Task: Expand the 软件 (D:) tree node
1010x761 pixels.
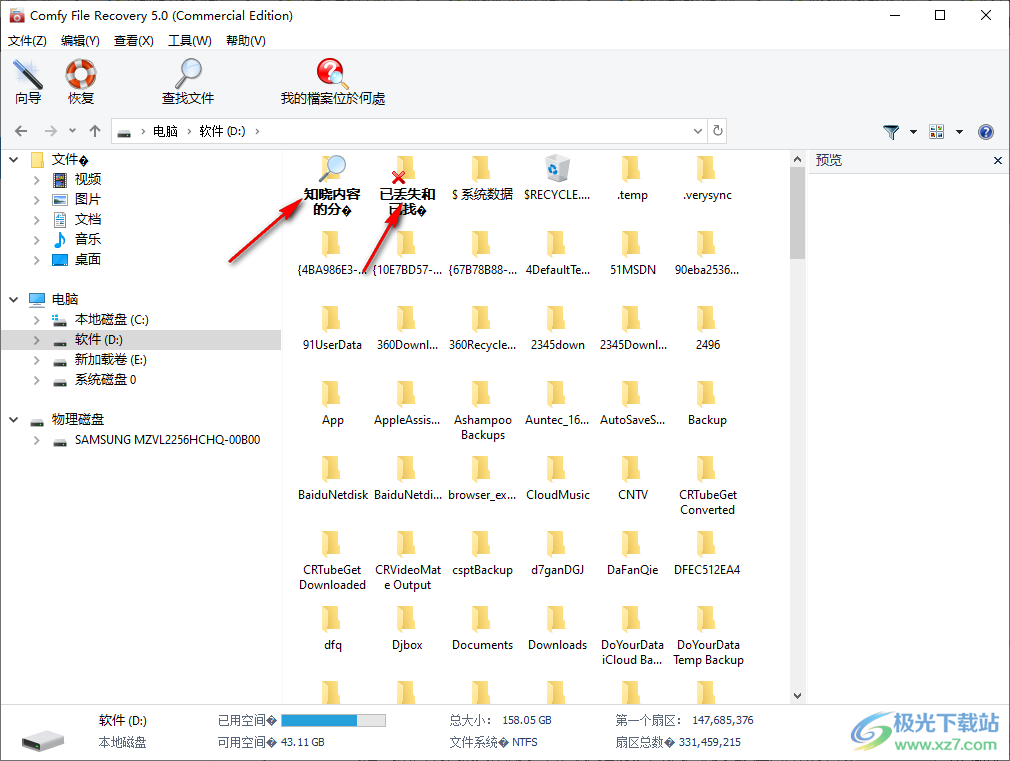Action: 37,340
